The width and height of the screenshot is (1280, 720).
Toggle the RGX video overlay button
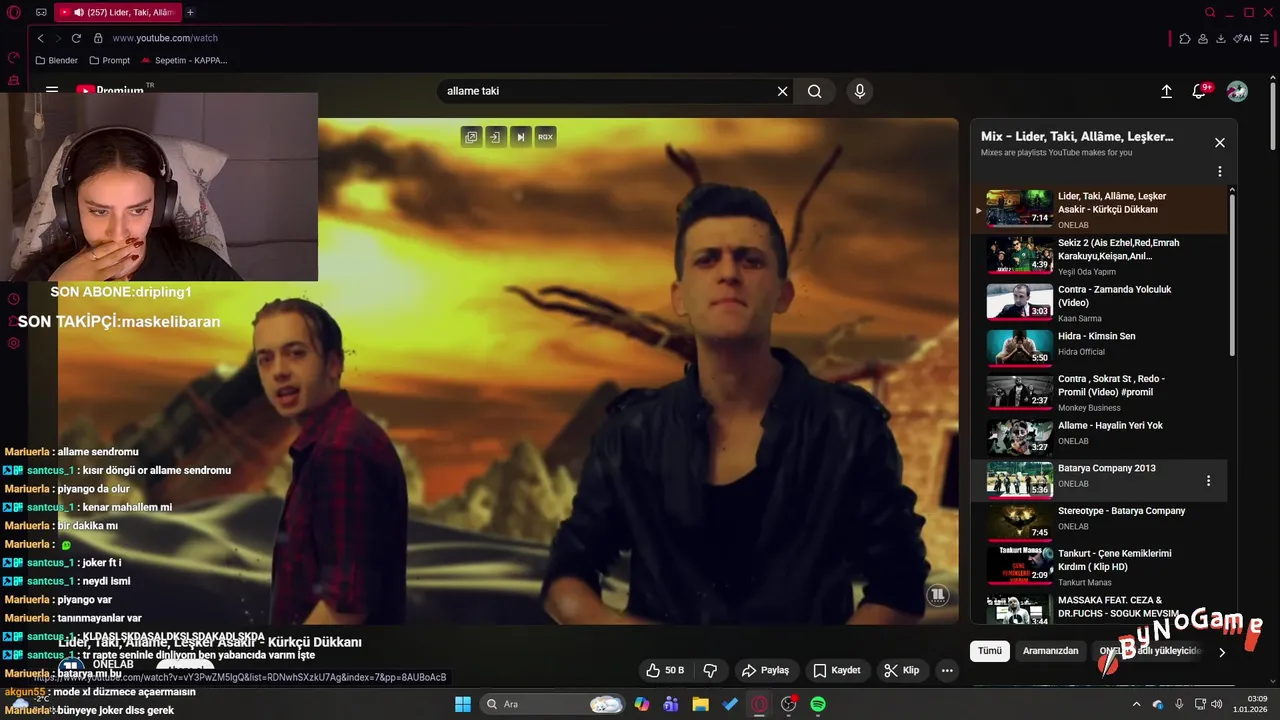(545, 137)
